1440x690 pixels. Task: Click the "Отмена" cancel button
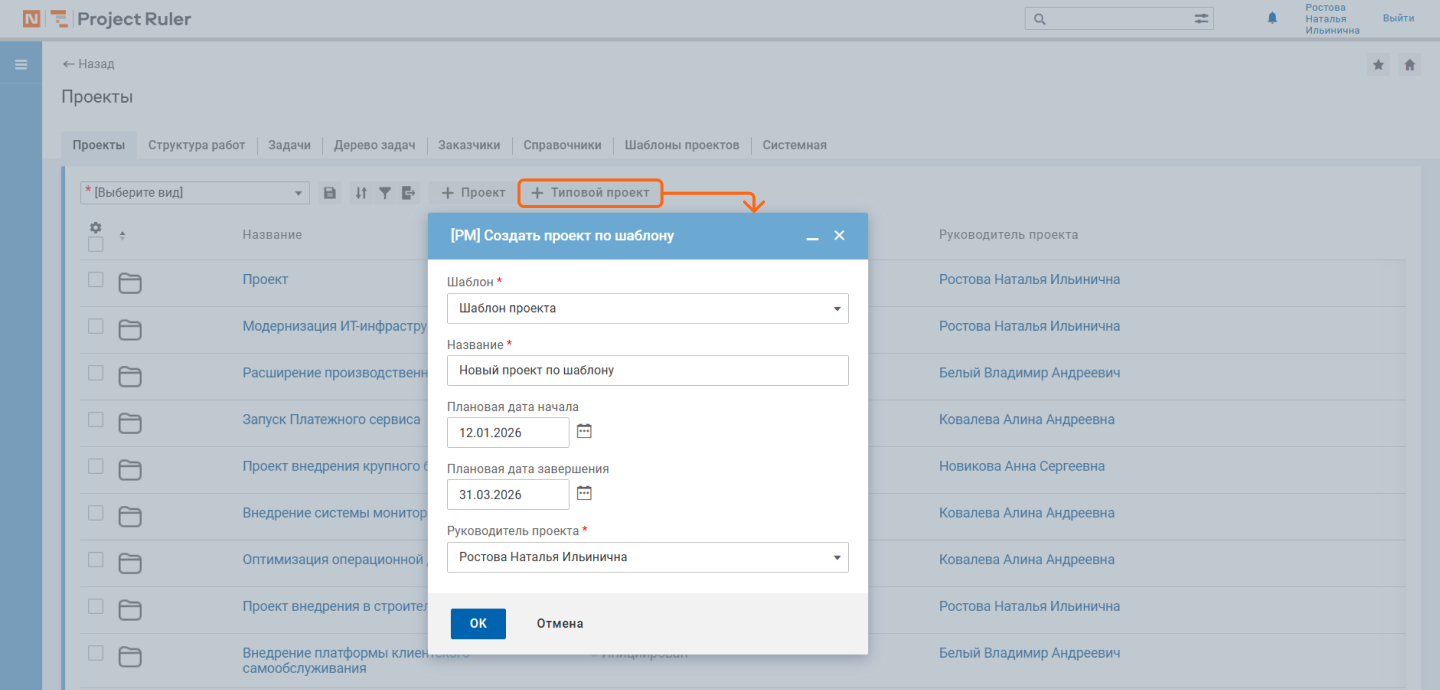pyautogui.click(x=559, y=624)
